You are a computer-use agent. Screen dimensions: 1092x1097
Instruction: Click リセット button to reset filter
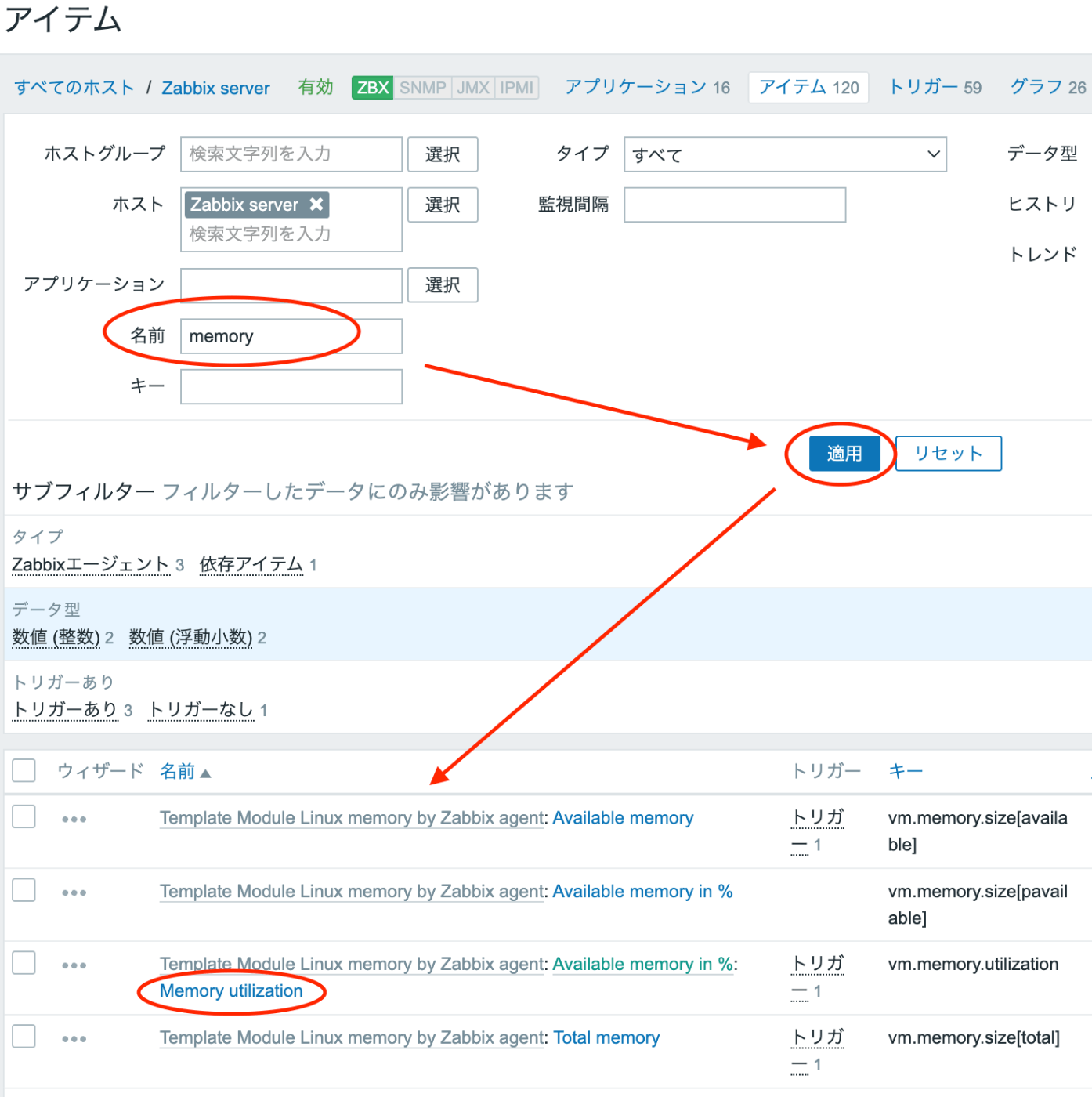[948, 454]
